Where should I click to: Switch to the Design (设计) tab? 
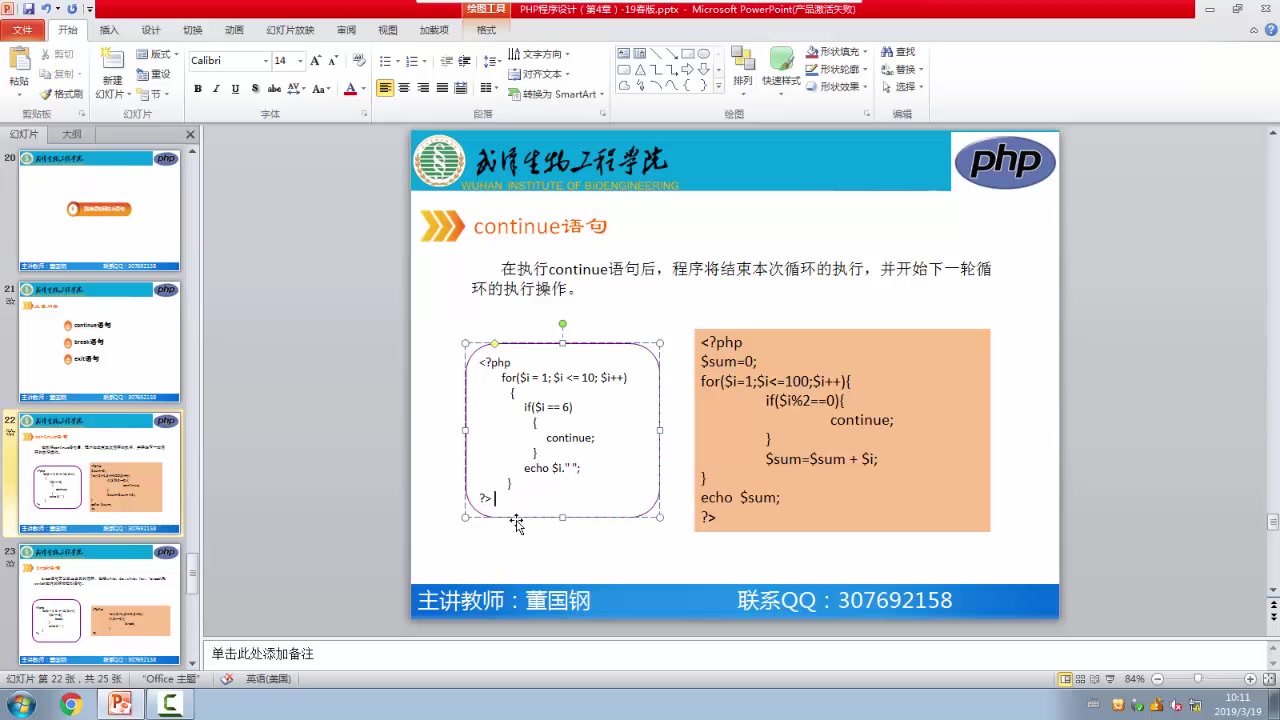point(151,30)
